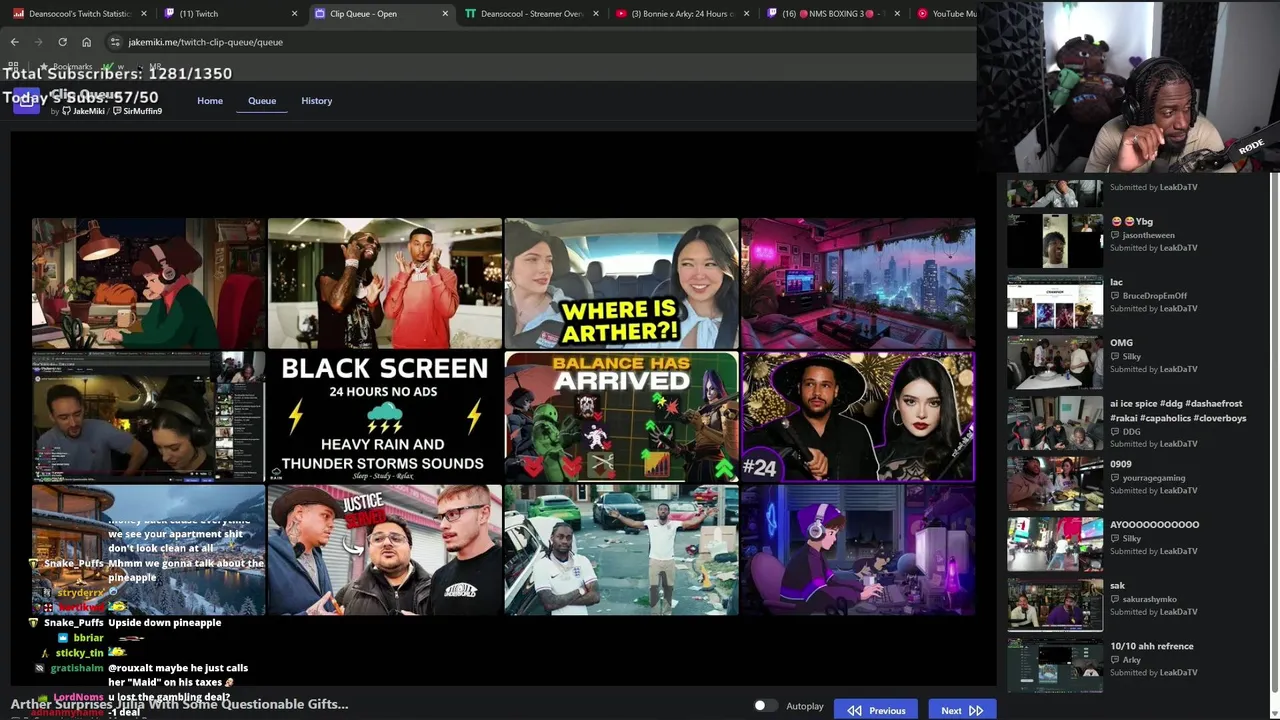Close the Clip Queue - Open tab
1280x720 pixels.
coord(444,14)
